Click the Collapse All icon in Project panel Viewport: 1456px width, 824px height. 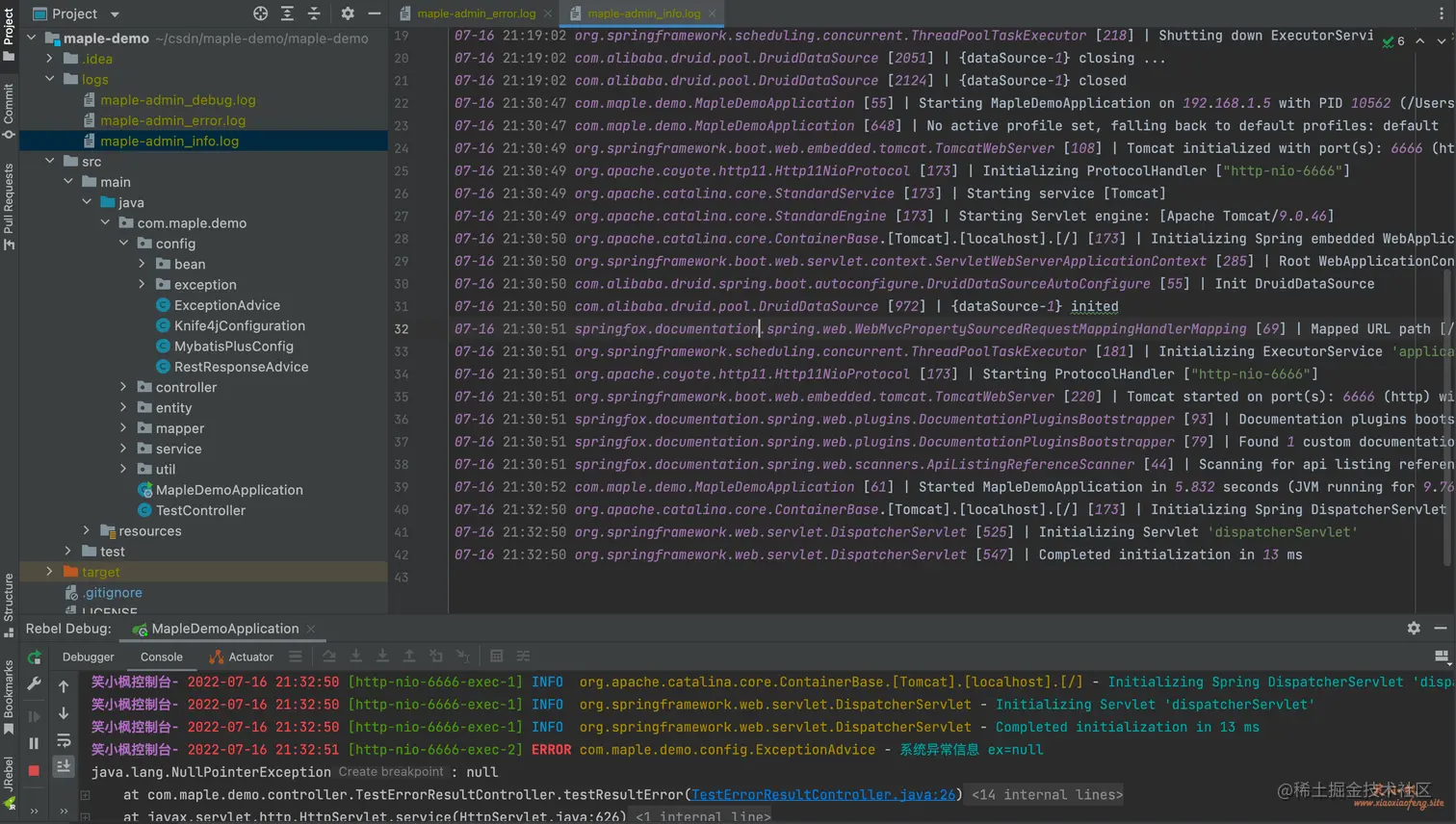314,13
